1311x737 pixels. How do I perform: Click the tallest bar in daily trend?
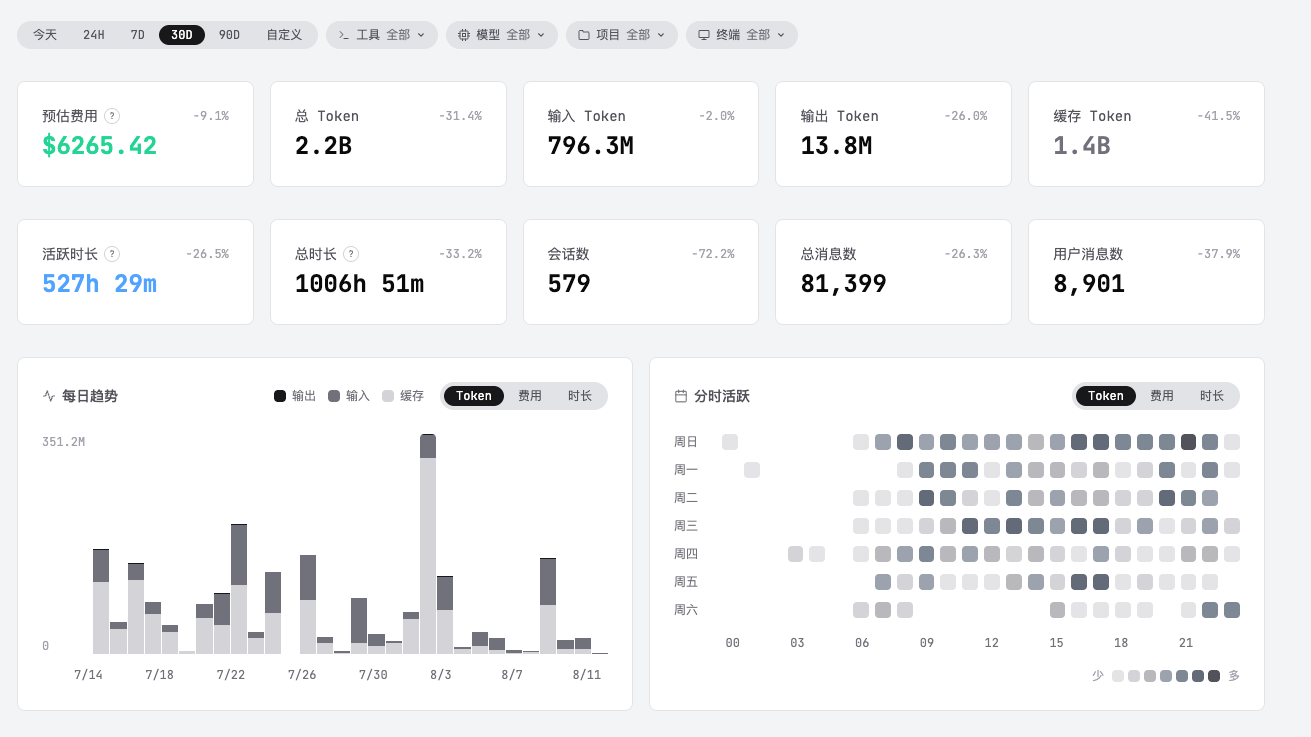click(428, 544)
